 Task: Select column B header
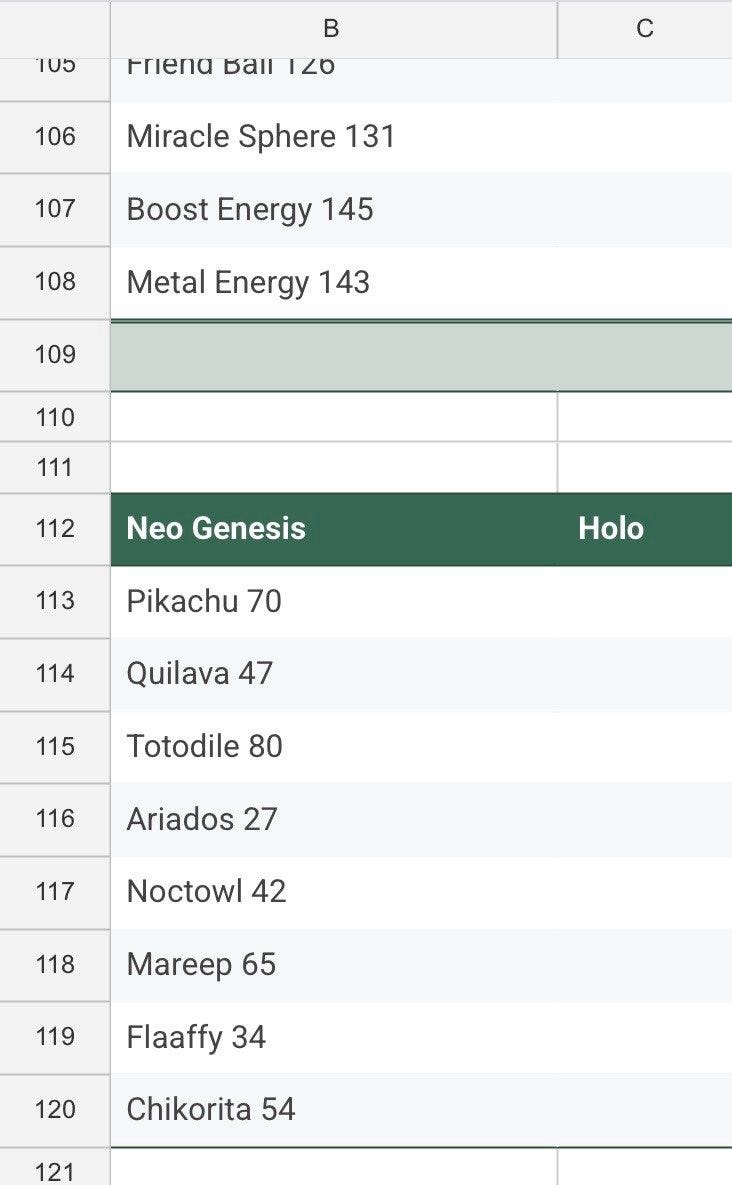pyautogui.click(x=332, y=29)
